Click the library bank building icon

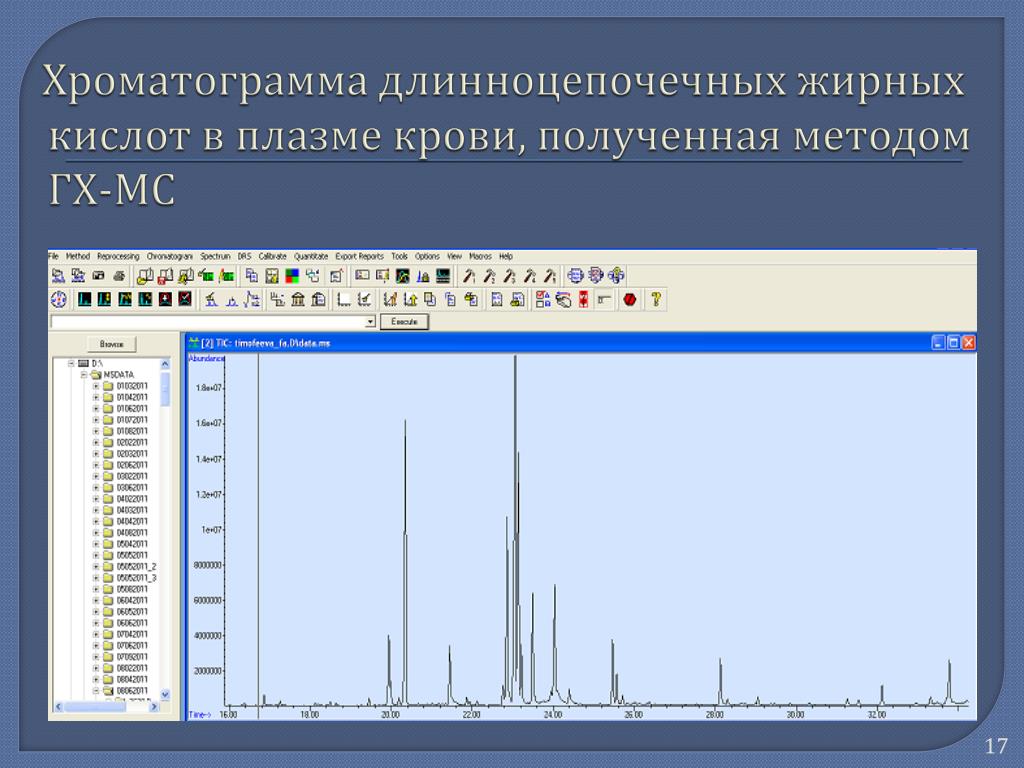[298, 300]
